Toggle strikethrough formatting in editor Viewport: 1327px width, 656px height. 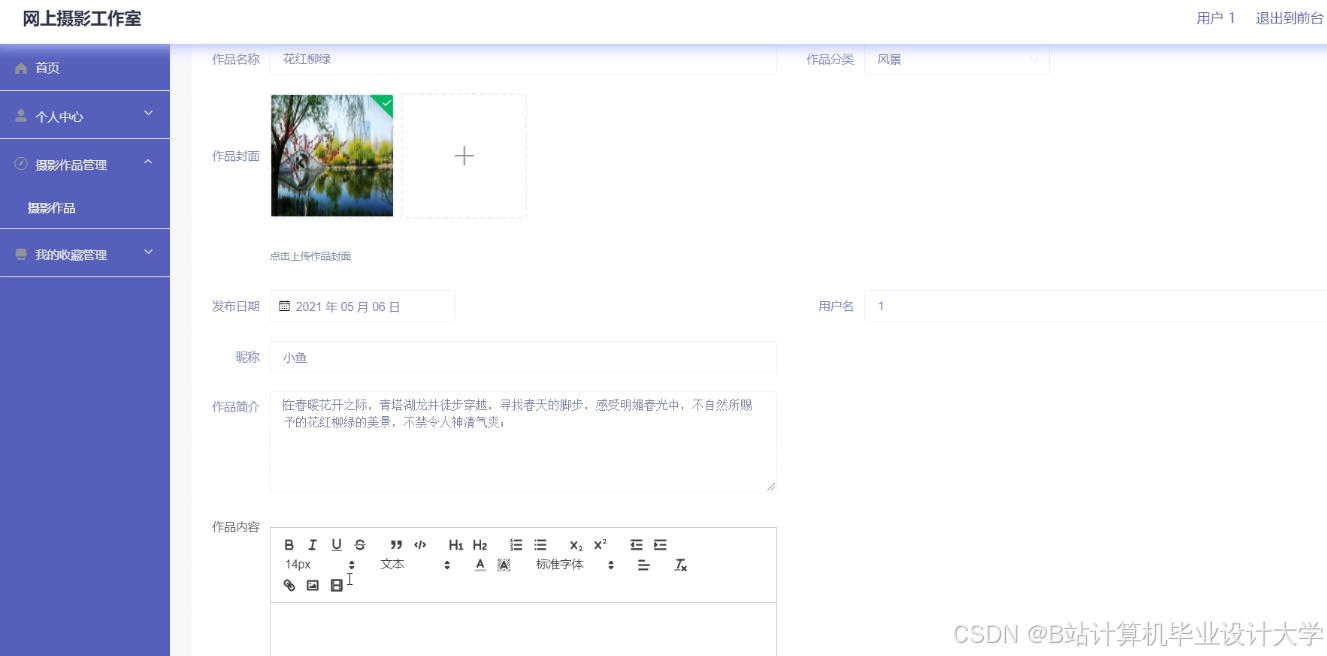[x=360, y=545]
